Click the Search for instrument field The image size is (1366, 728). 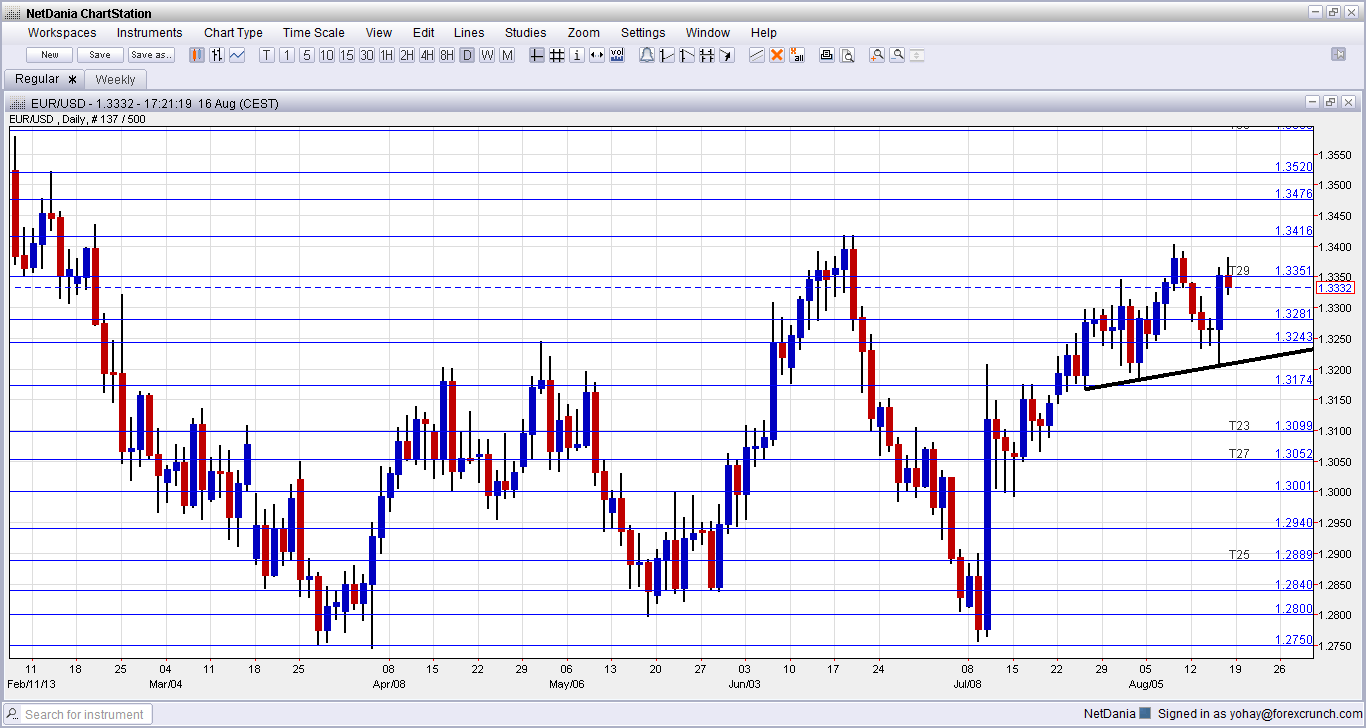pyautogui.click(x=79, y=714)
